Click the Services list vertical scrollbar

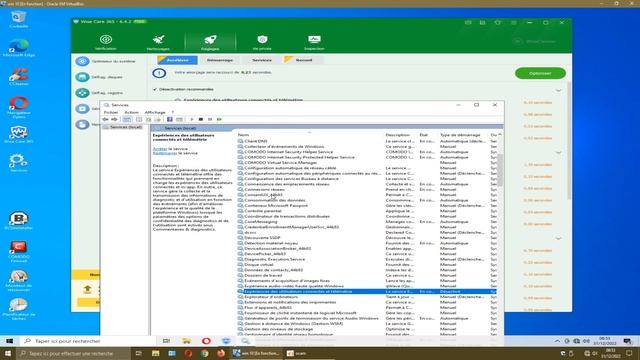point(500,171)
